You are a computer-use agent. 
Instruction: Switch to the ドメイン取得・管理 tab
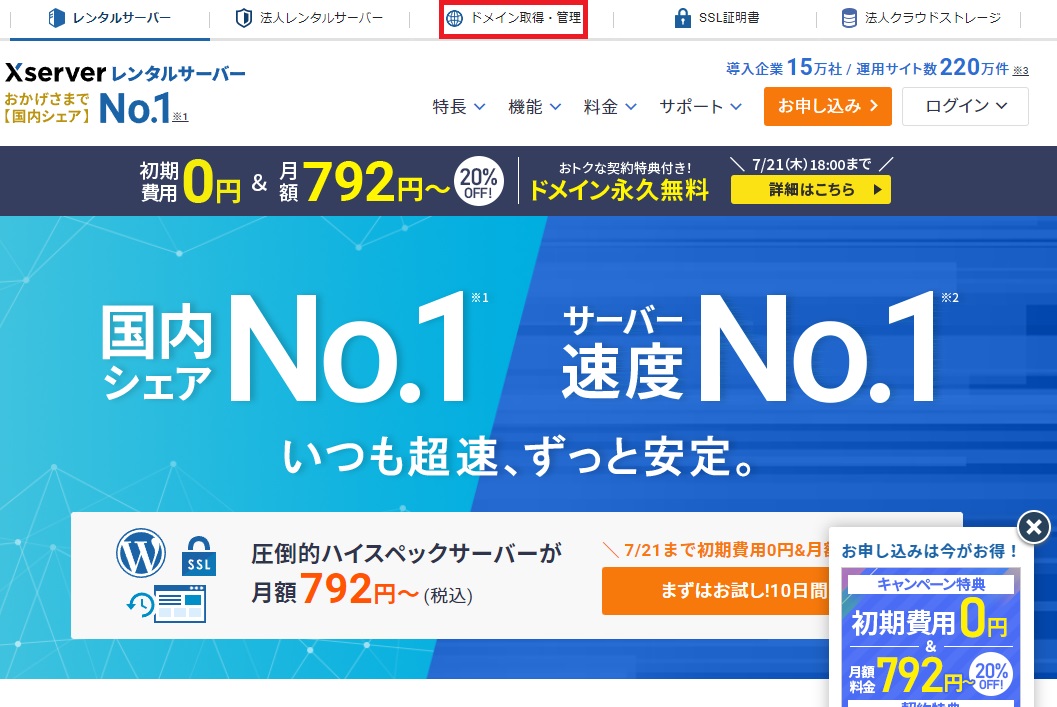point(514,18)
